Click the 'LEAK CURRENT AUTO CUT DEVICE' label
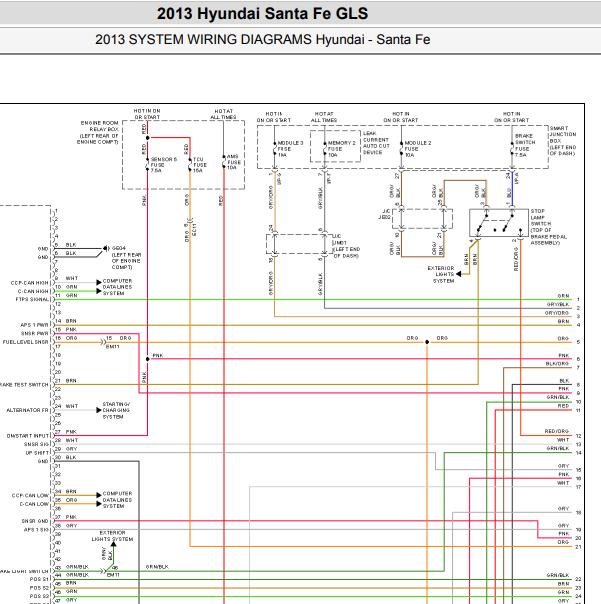Viewport: 601px width, 604px height. pos(376,143)
